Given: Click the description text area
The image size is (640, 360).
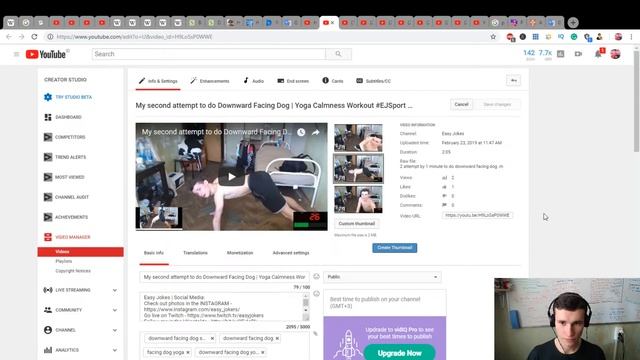Looking at the screenshot, I should [x=221, y=307].
